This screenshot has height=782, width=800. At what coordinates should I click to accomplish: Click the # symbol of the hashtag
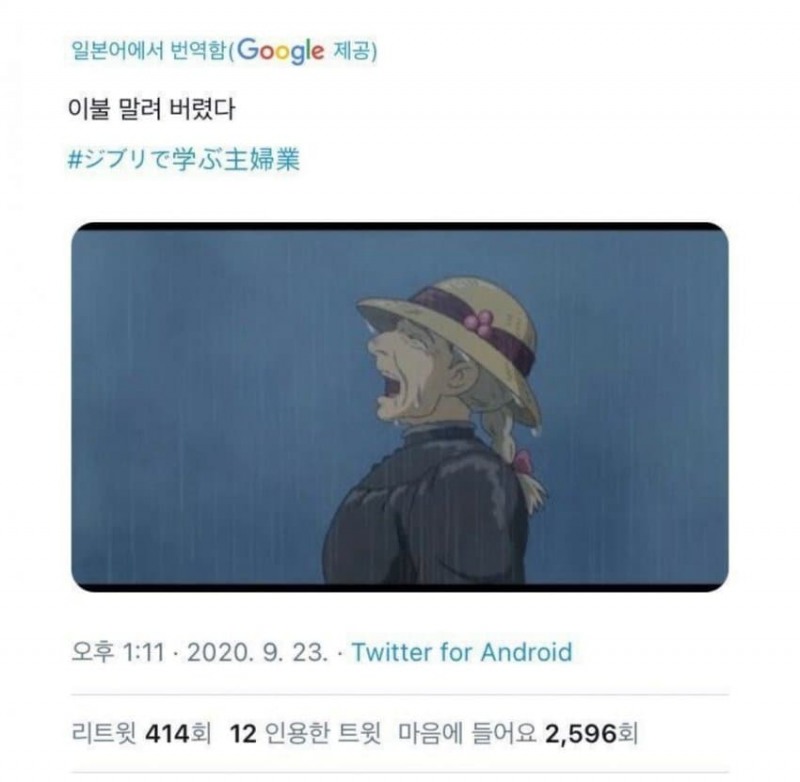coord(74,160)
